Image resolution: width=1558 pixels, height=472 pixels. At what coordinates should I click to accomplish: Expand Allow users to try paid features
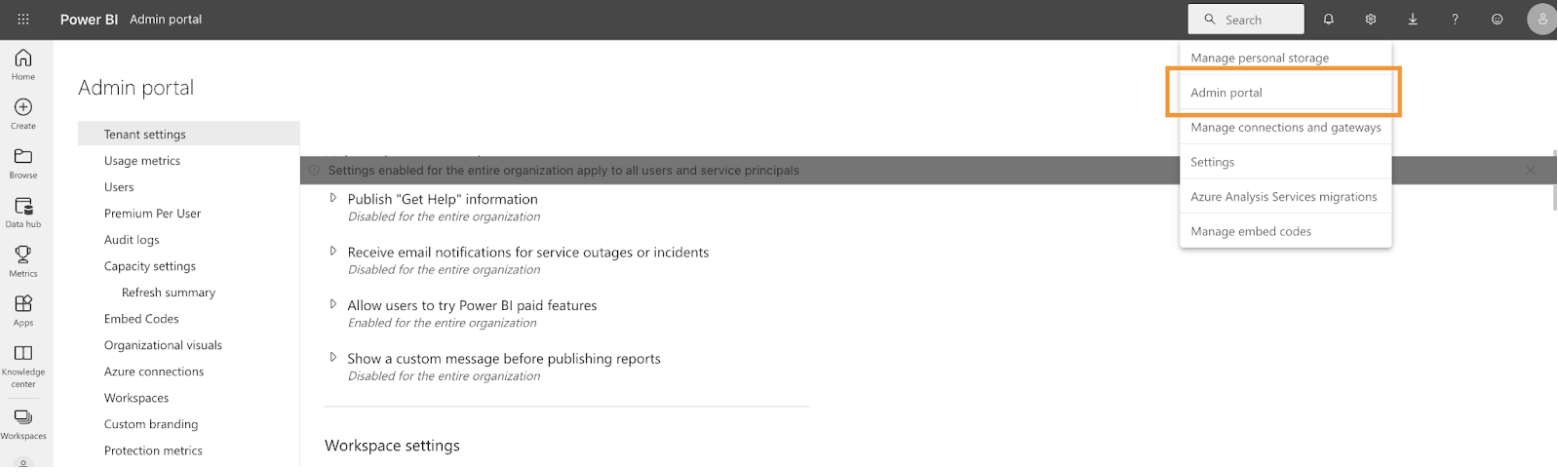pyautogui.click(x=334, y=304)
